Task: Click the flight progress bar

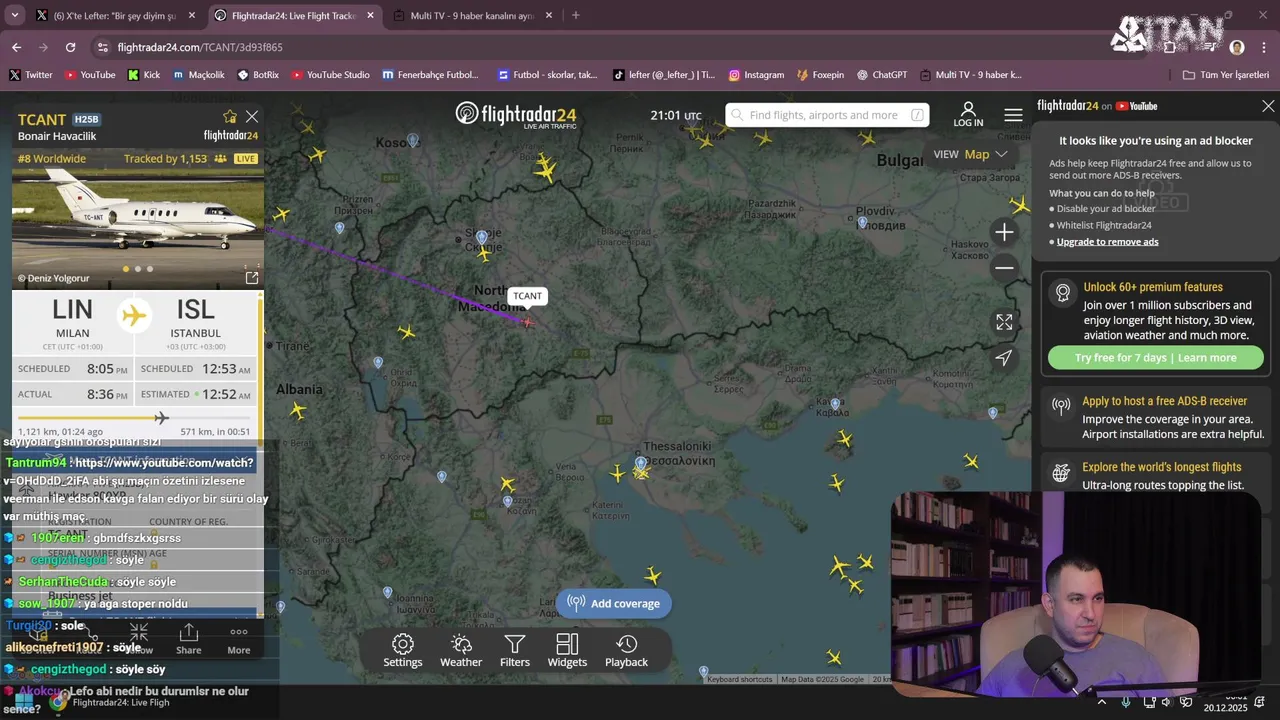Action: pyautogui.click(x=134, y=418)
